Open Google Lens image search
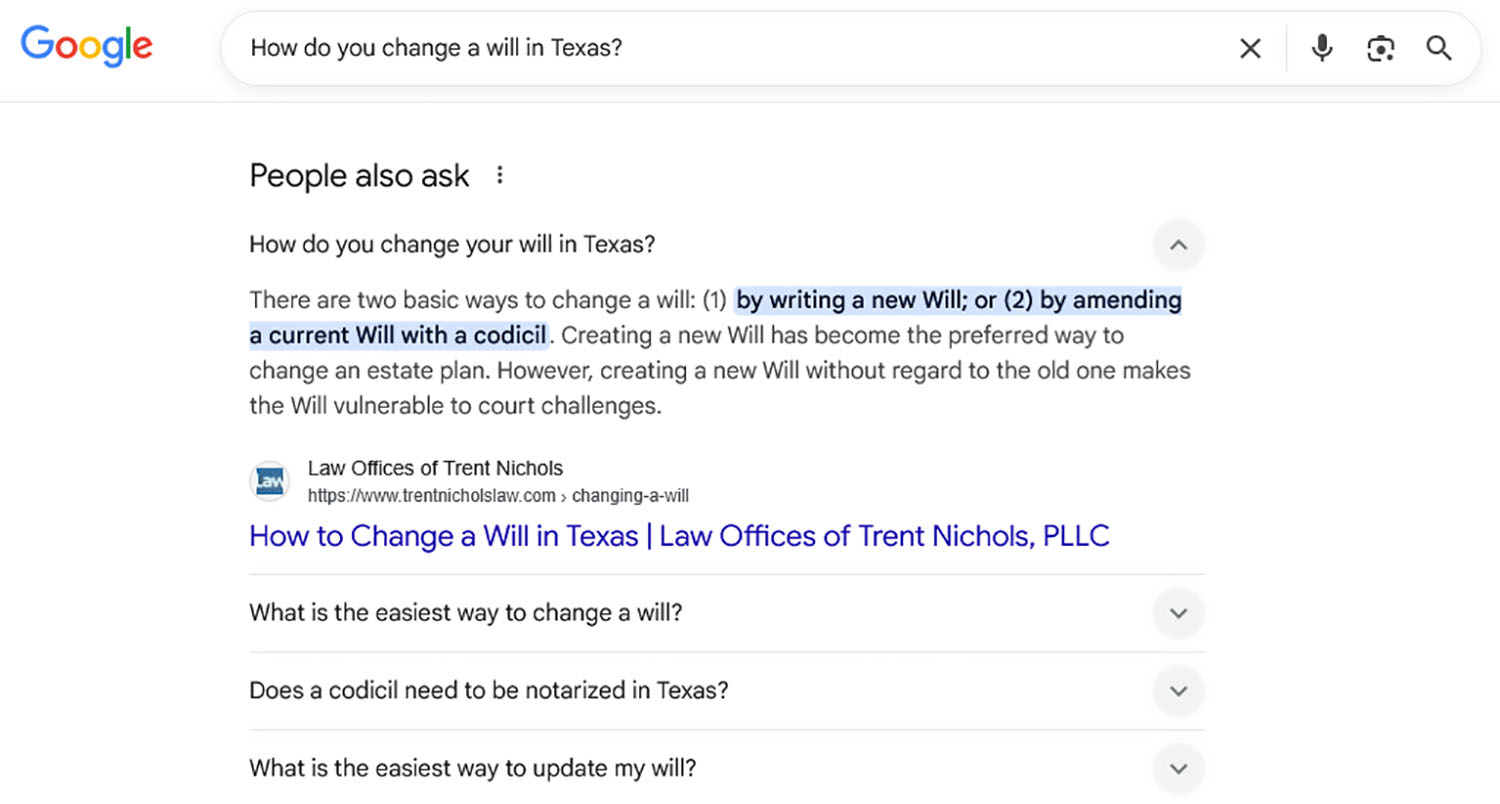Screen dimensions: 1500x804 [x=1381, y=48]
